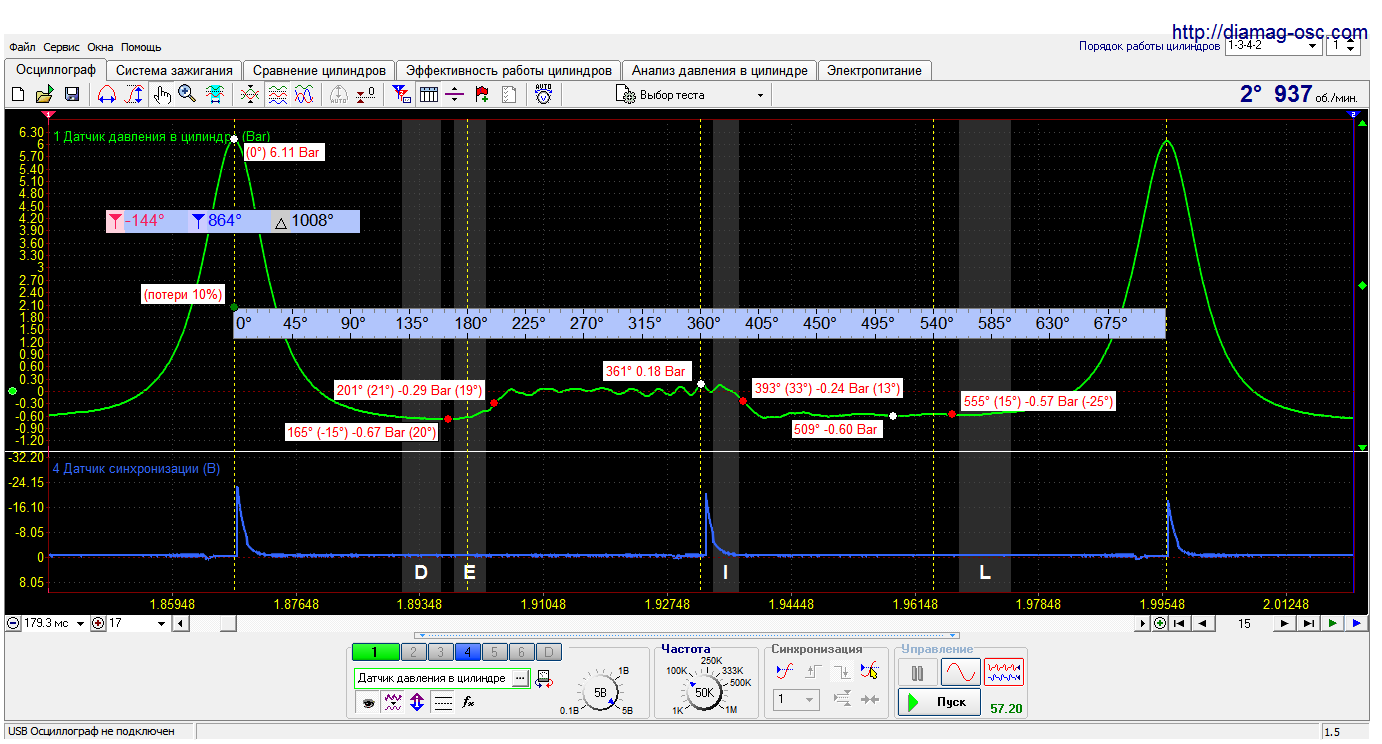
Task: Open the Помощь menu
Action: point(141,47)
